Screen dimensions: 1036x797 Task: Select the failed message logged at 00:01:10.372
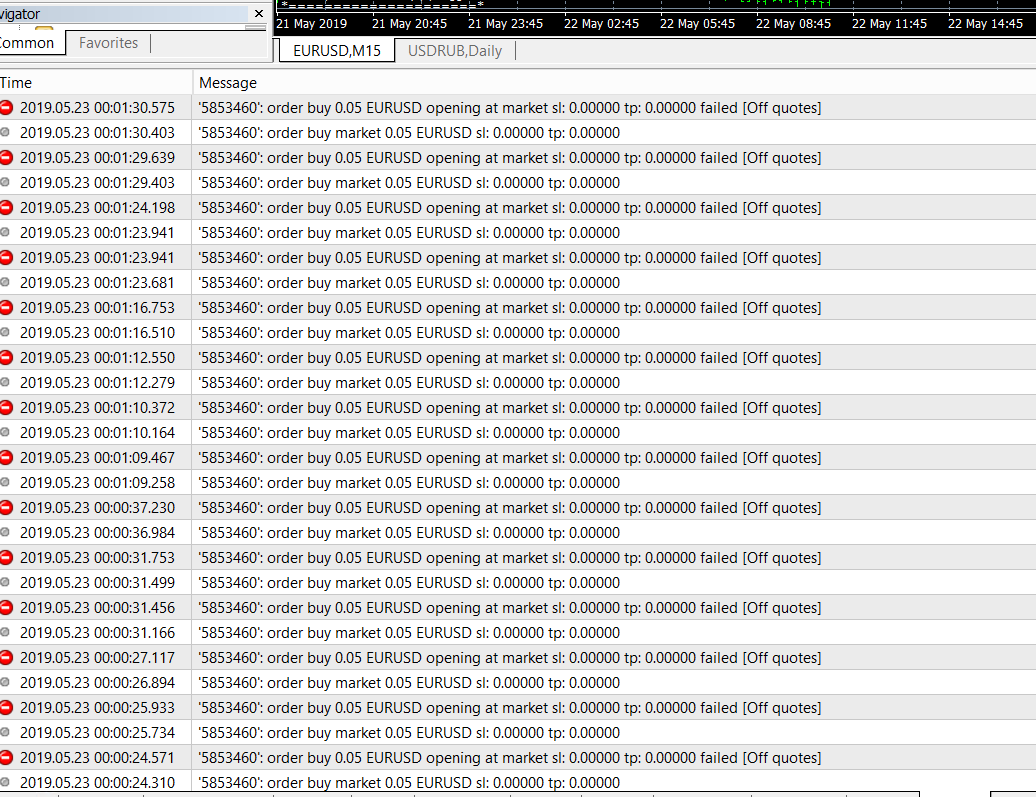(x=510, y=408)
